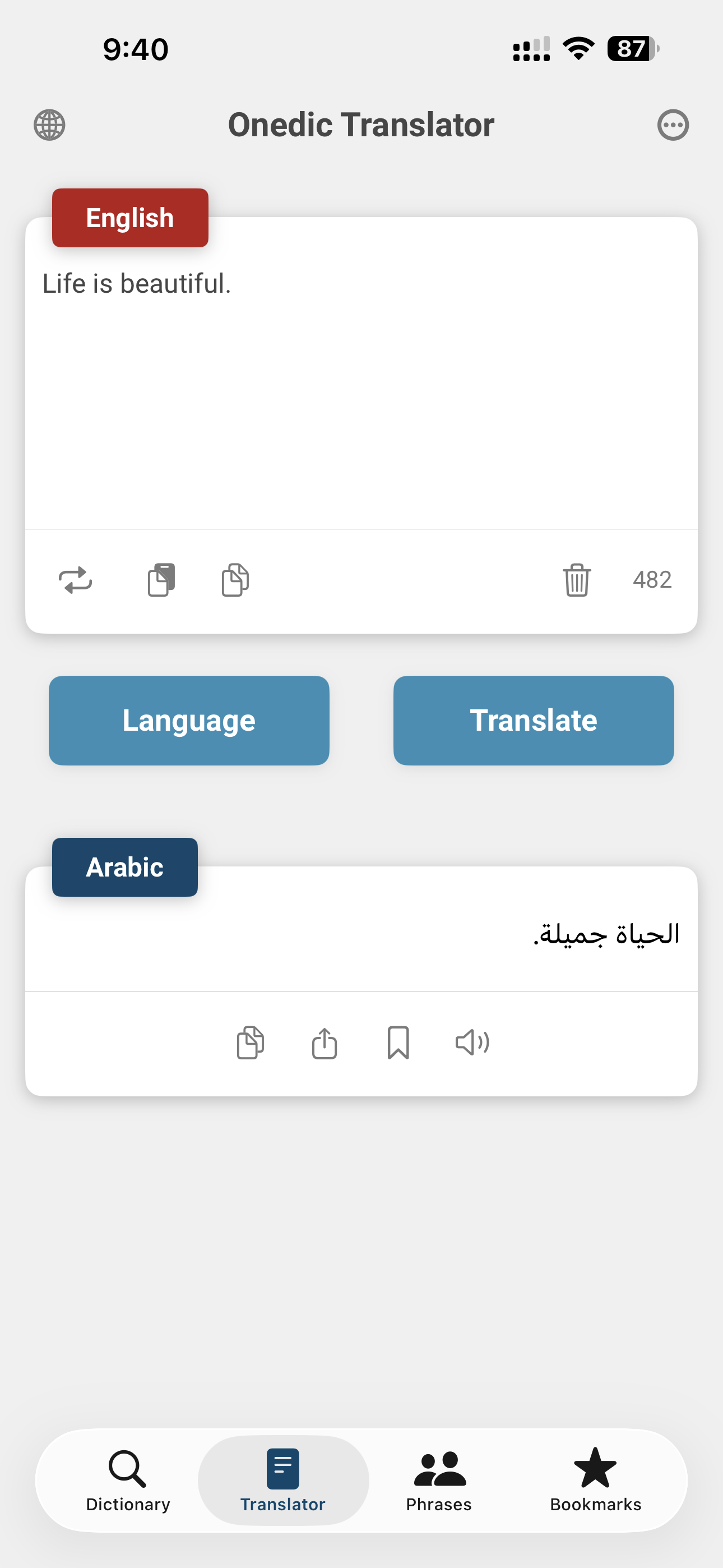Click the English text input area
The image size is (723, 1568).
pos(361,377)
